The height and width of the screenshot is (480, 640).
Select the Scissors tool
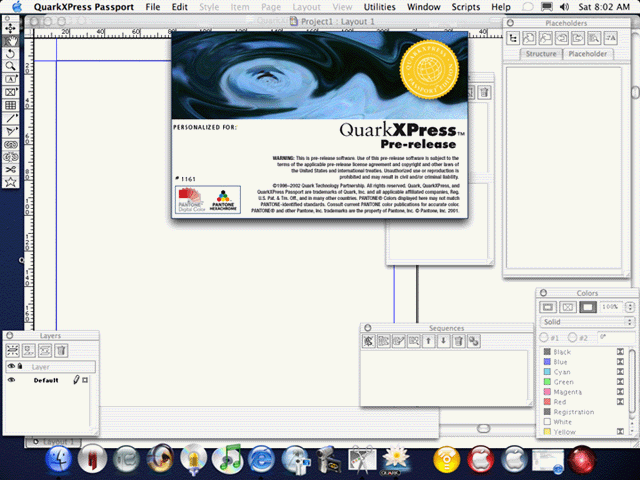(x=10, y=170)
